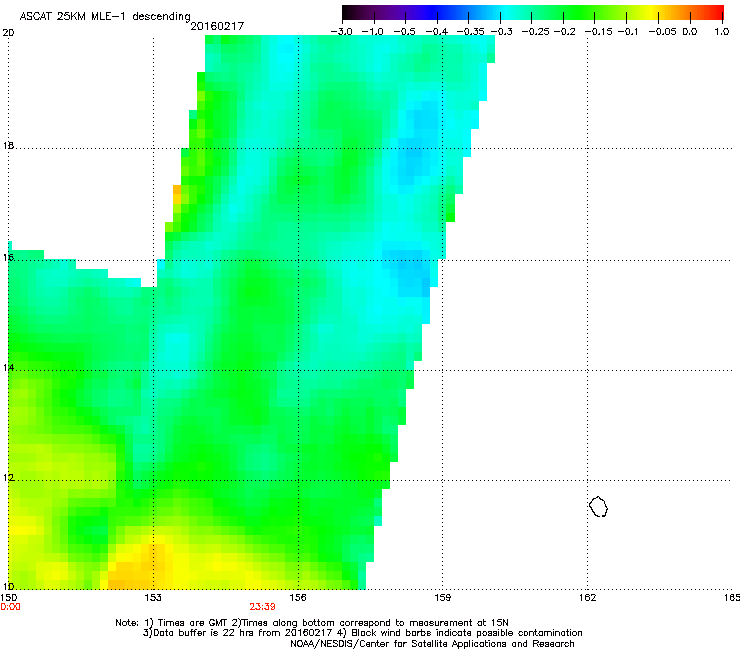Click the color bar label '-0.35'

pos(471,32)
